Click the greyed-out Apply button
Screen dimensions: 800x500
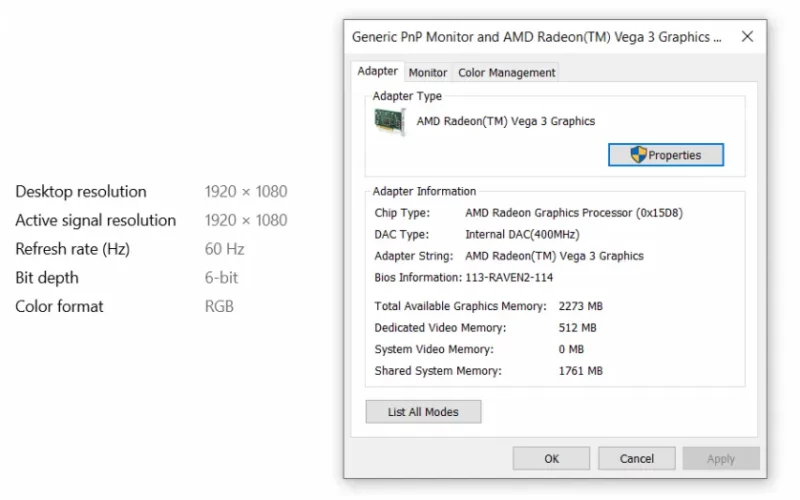click(721, 459)
